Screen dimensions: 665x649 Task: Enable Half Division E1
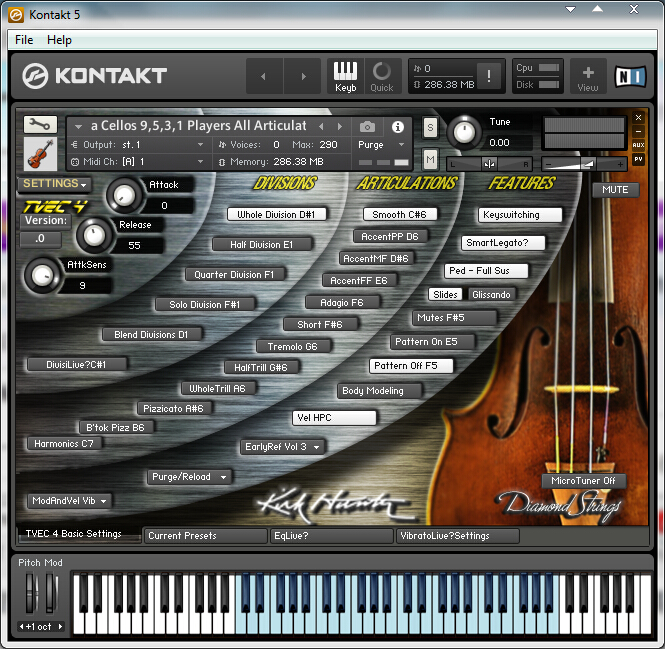coord(262,244)
